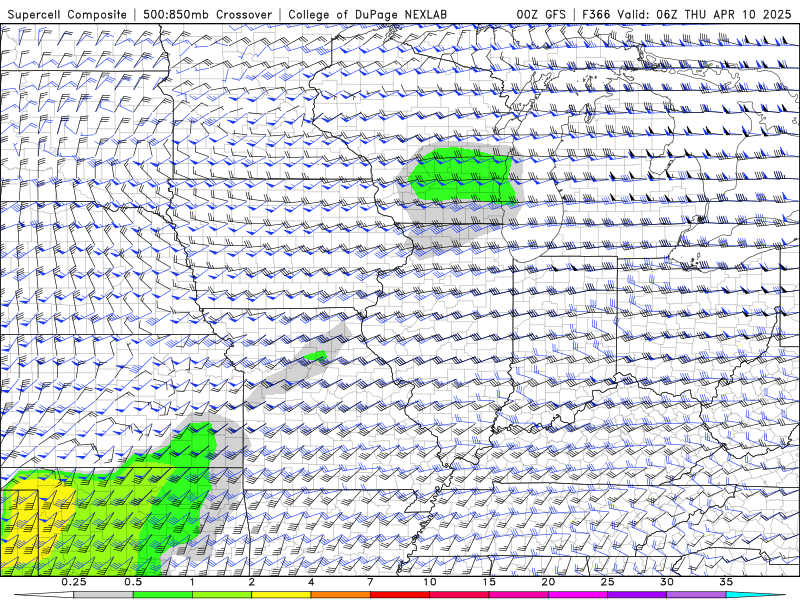
Task: Select the yellow legend swatch (2–4)
Action: coord(281,595)
